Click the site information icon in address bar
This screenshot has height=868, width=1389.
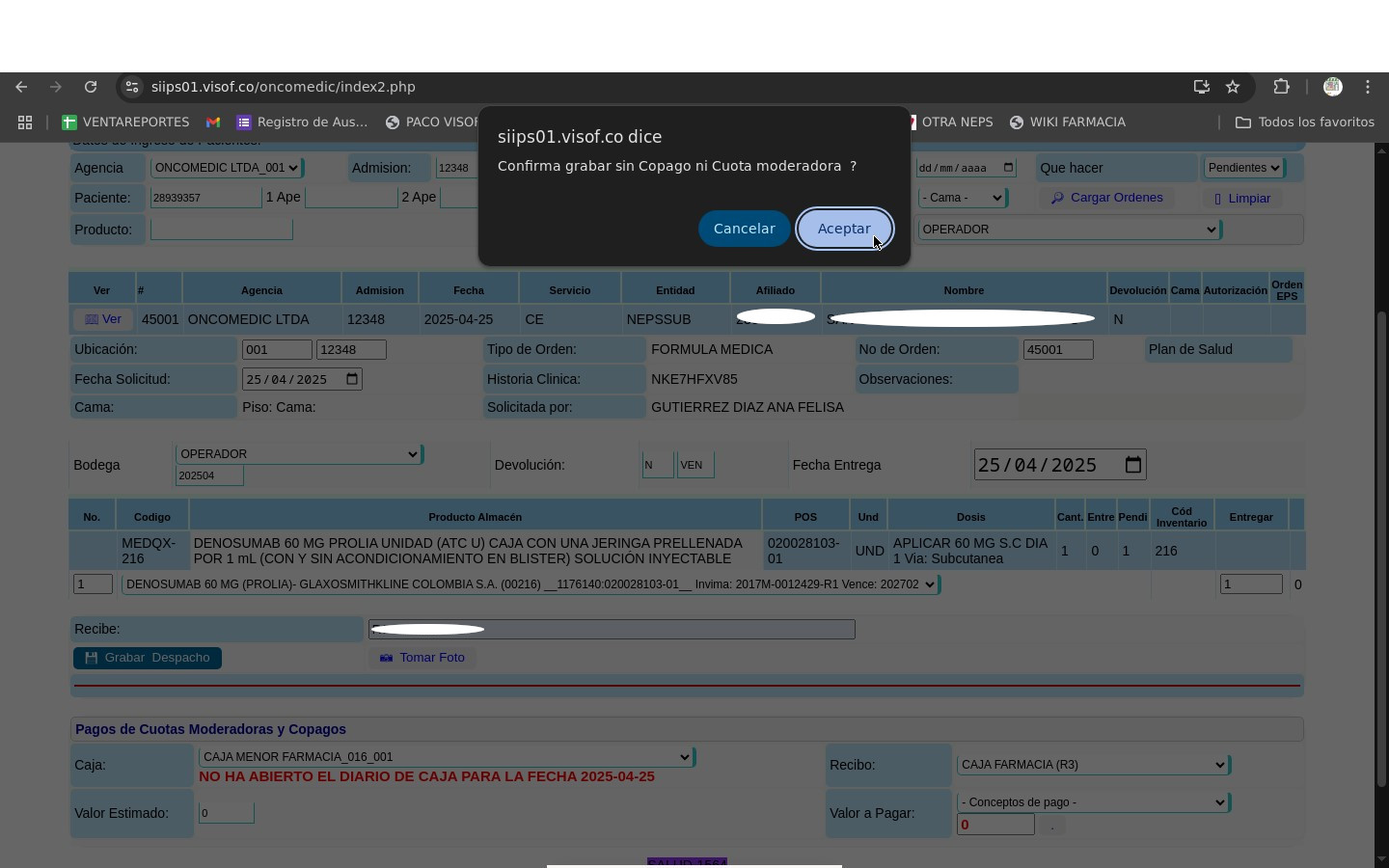(x=132, y=87)
